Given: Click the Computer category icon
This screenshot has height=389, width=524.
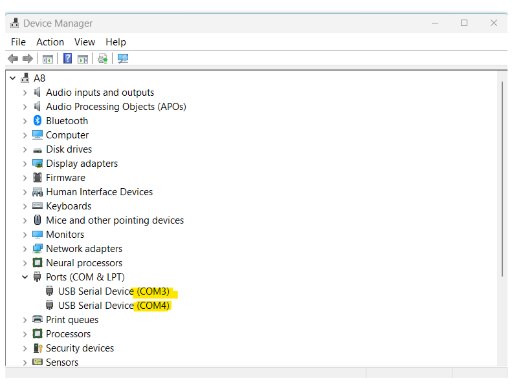Looking at the screenshot, I should pos(37,135).
